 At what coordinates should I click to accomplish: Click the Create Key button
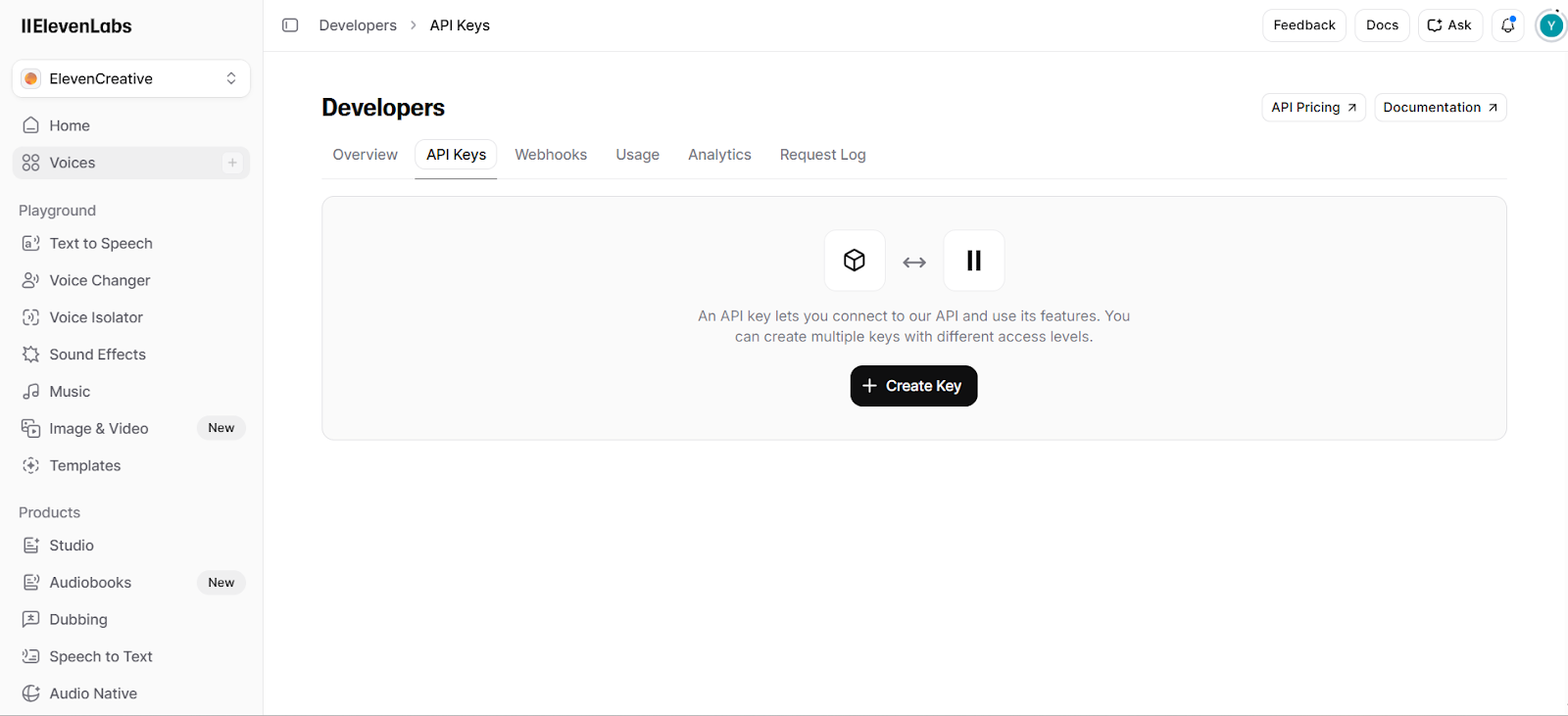point(913,386)
